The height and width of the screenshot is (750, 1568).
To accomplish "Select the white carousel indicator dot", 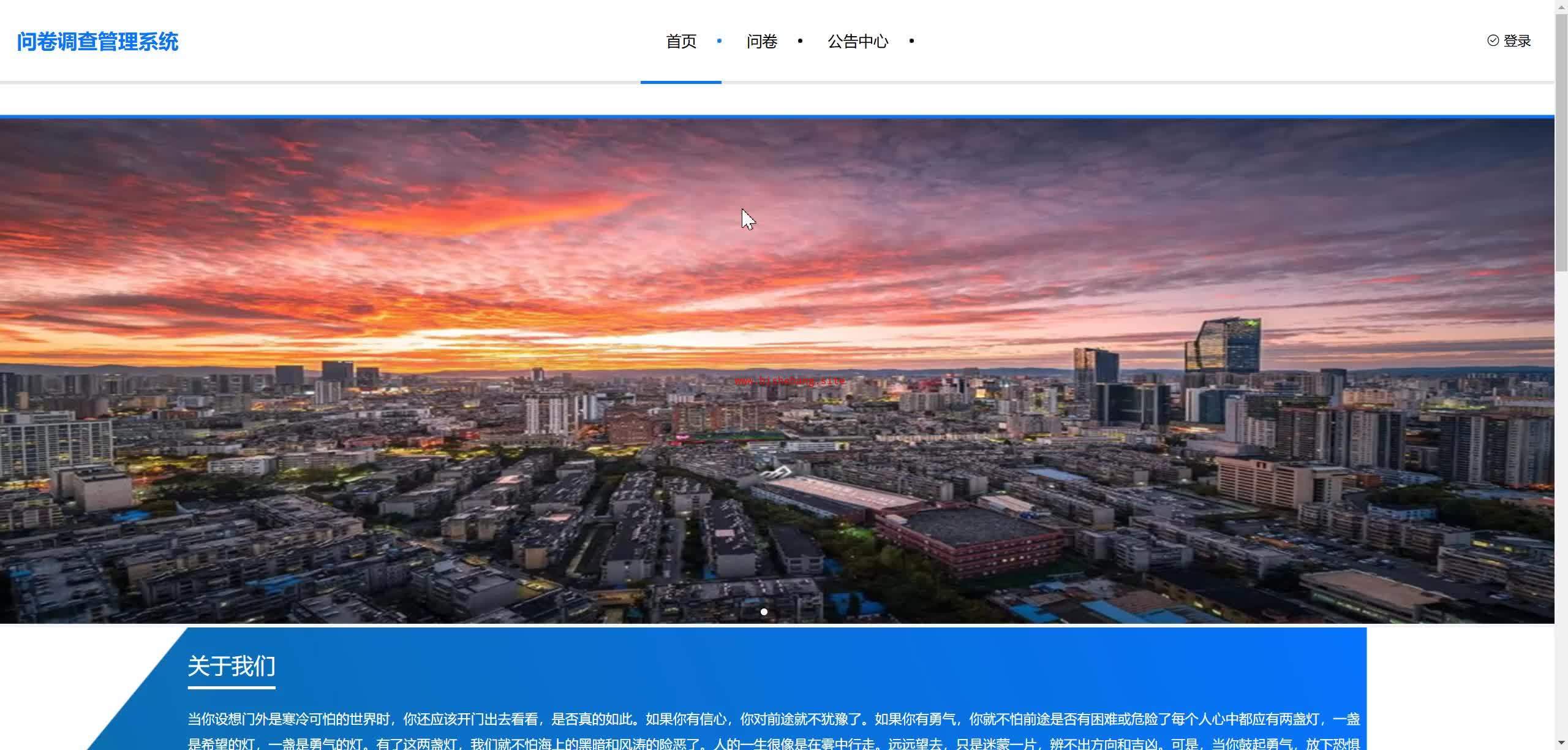I will (764, 612).
